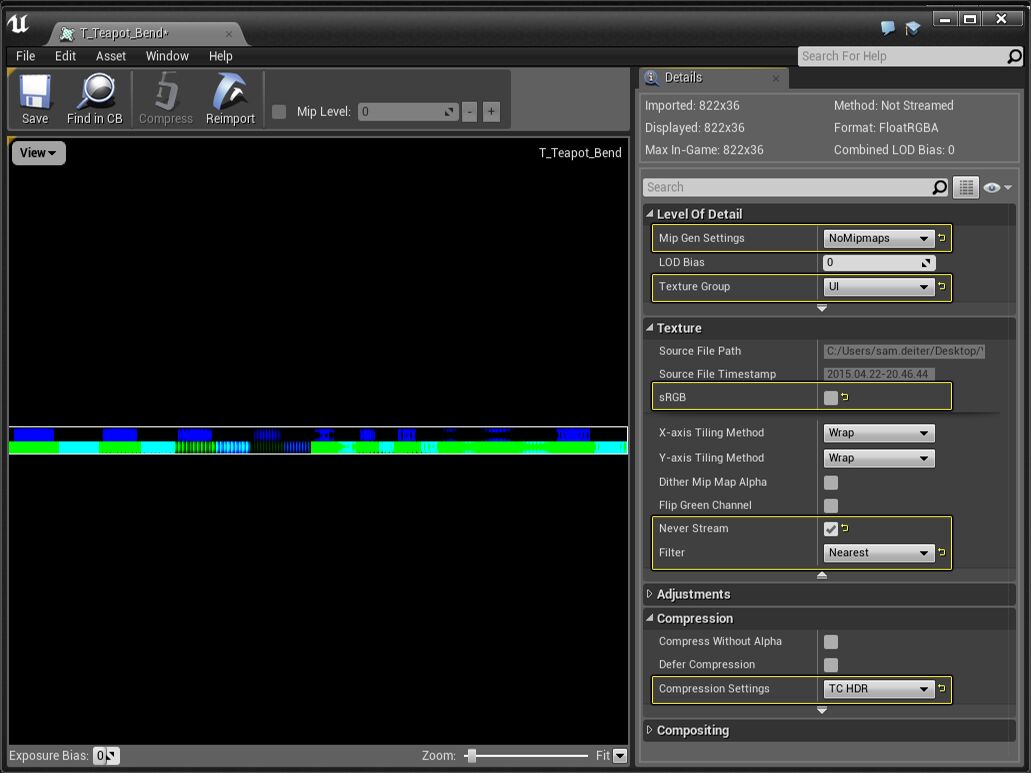
Task: Click the Zoom slider track
Action: [x=530, y=756]
